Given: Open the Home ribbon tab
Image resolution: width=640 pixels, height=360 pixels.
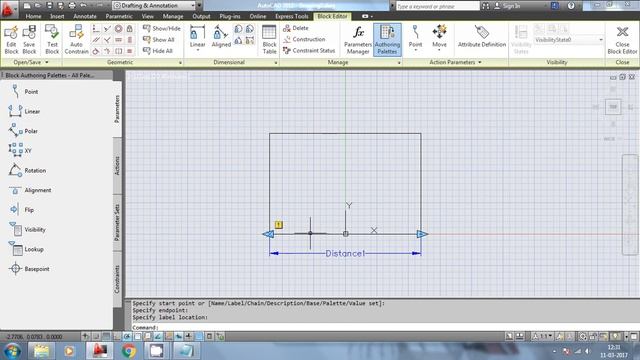Looking at the screenshot, I should click(33, 16).
